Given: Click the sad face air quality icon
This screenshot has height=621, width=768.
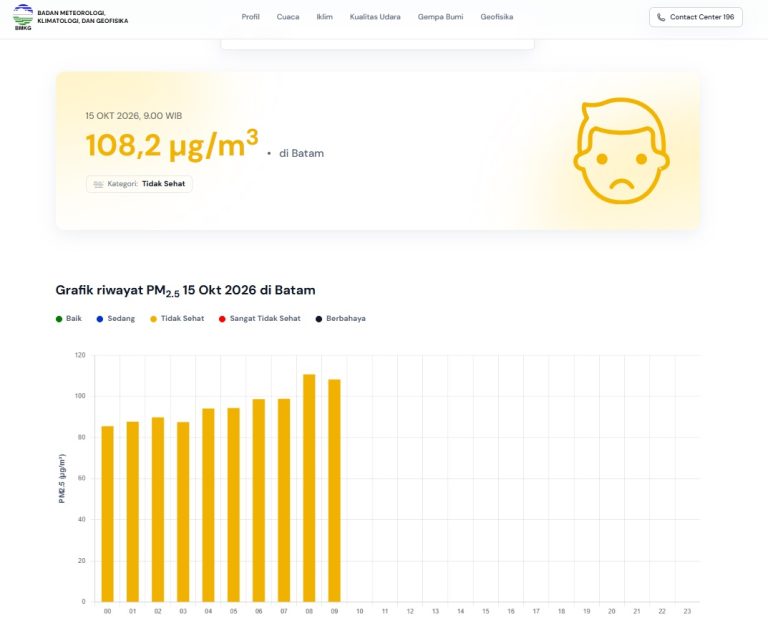Looking at the screenshot, I should 622,150.
